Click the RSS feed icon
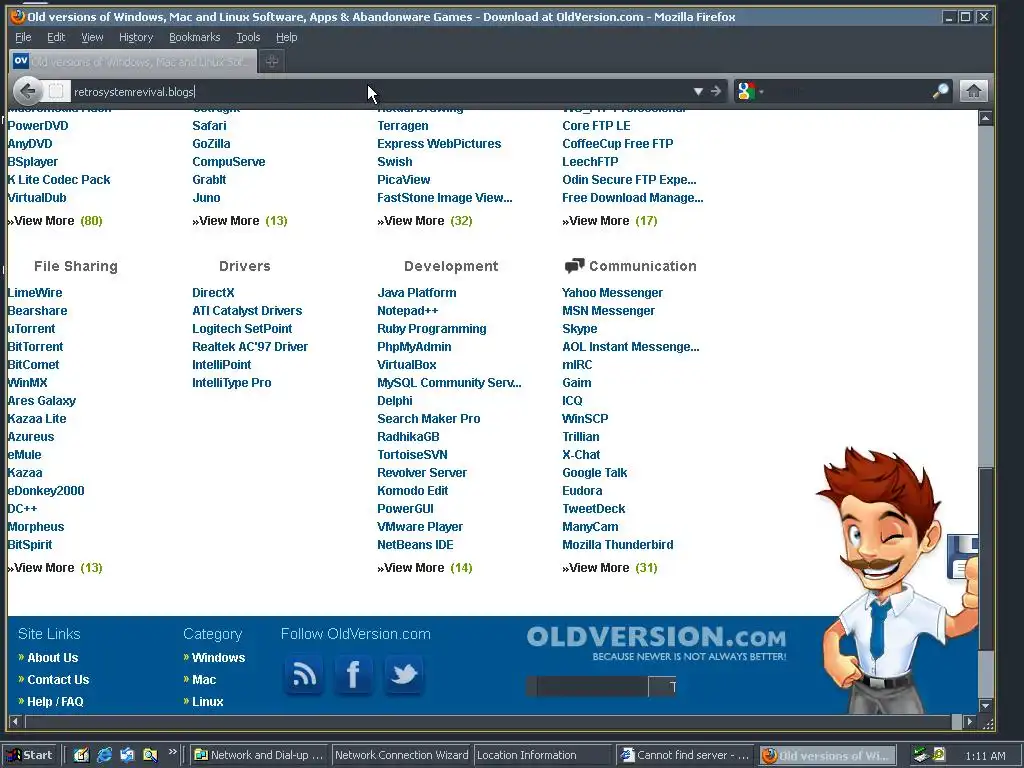The width and height of the screenshot is (1024, 768). click(304, 674)
